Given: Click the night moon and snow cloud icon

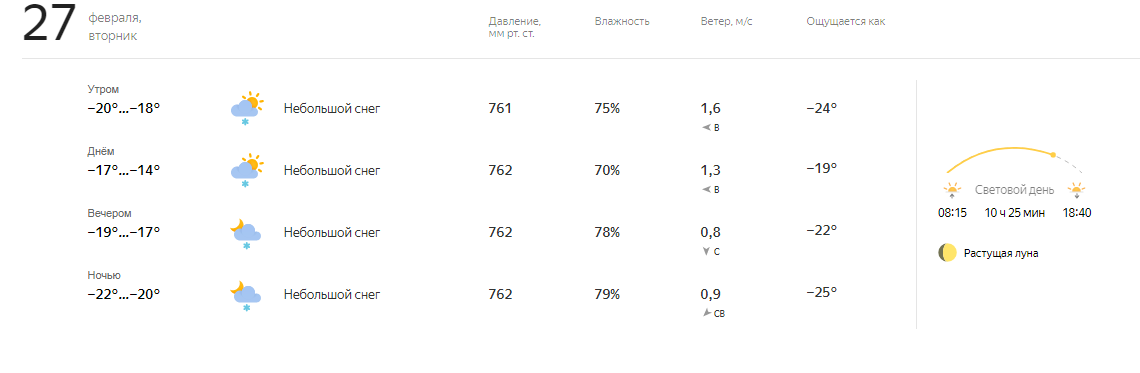Looking at the screenshot, I should coord(246,295).
